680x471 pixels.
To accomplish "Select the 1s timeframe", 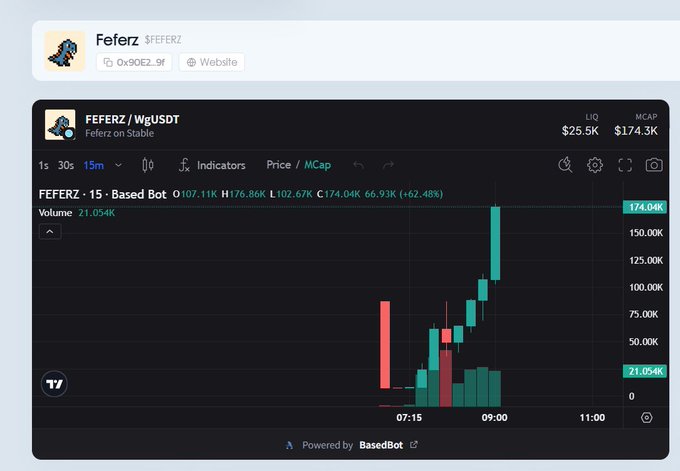I will [43, 165].
